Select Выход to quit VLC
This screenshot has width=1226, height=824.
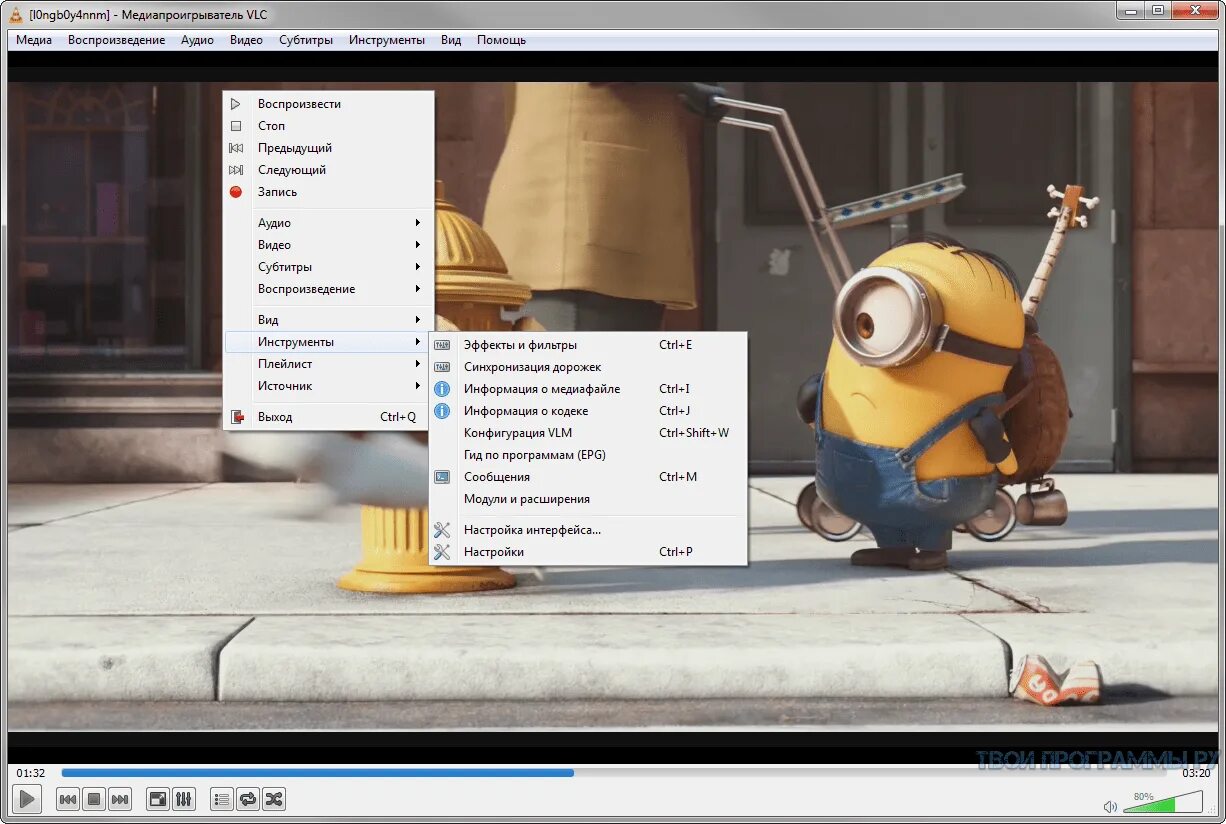tap(275, 417)
